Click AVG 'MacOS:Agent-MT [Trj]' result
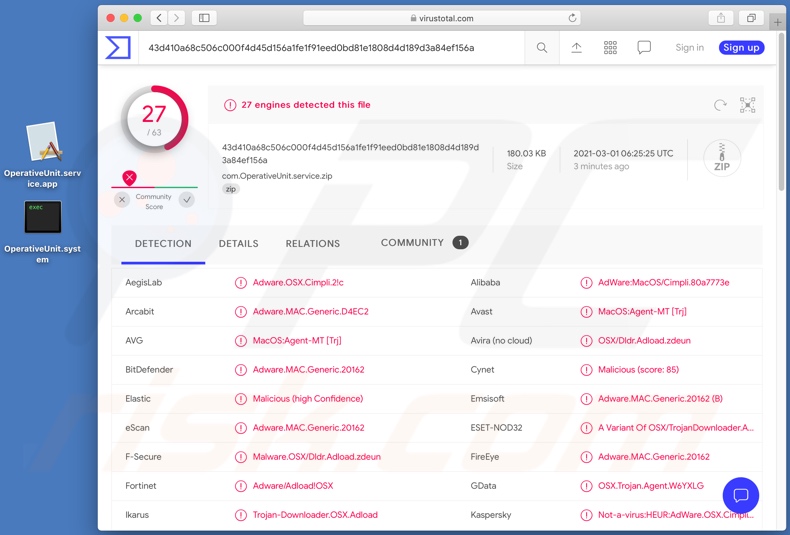 tap(297, 341)
